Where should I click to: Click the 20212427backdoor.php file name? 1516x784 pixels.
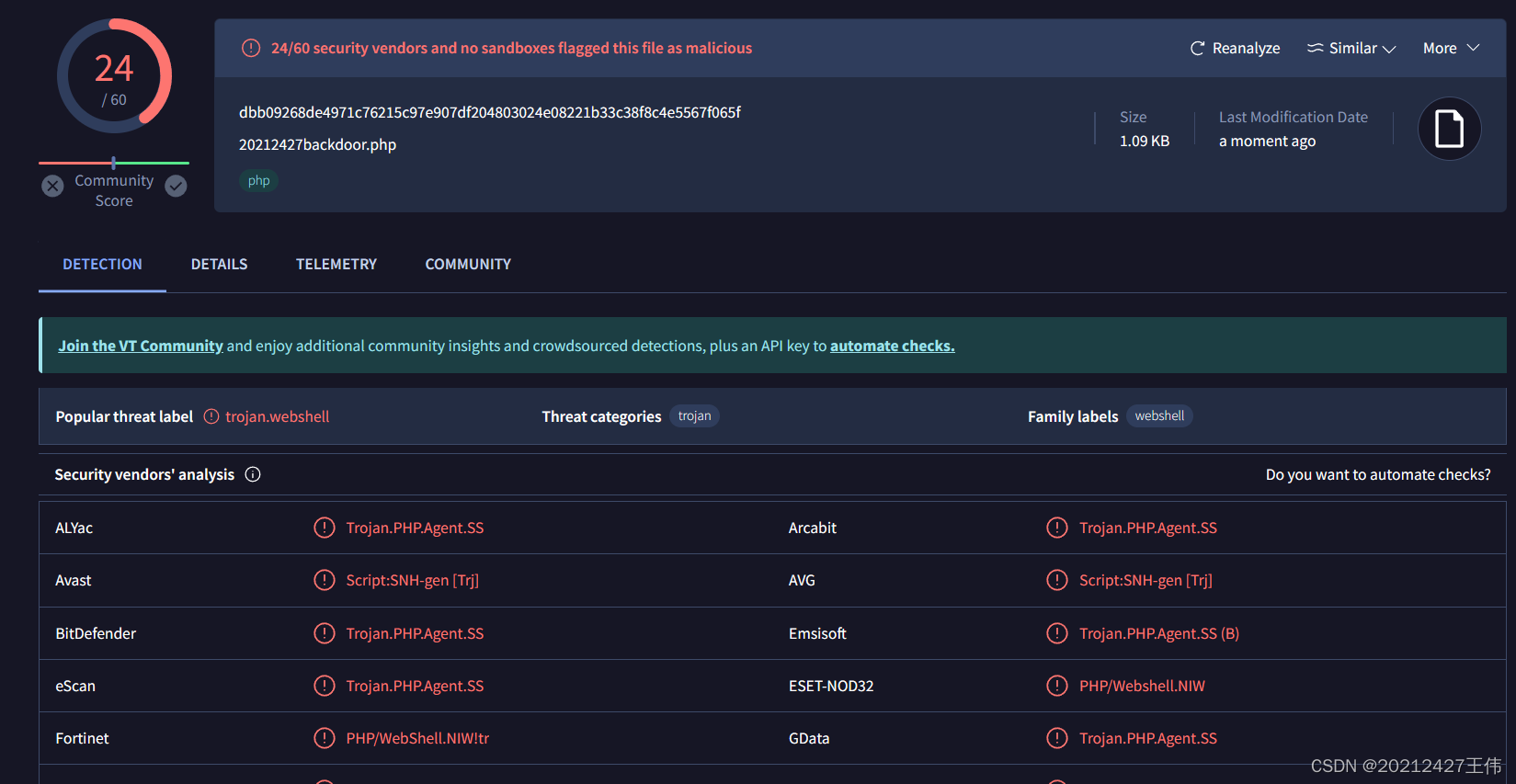[x=318, y=144]
